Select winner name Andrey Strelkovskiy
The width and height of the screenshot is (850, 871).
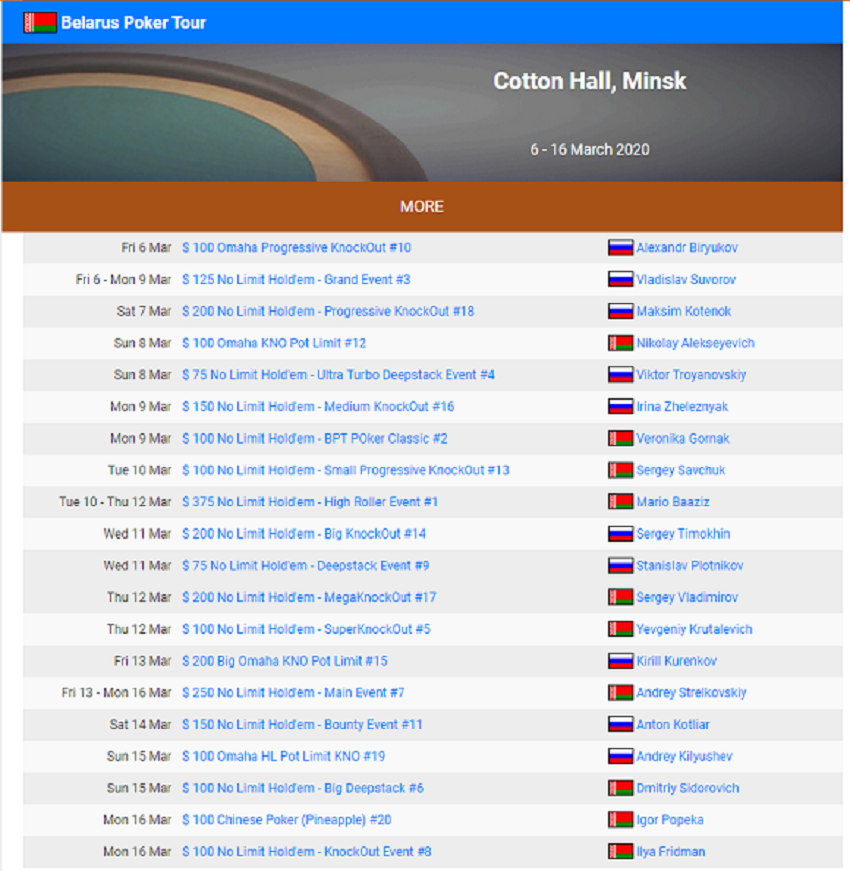point(692,693)
